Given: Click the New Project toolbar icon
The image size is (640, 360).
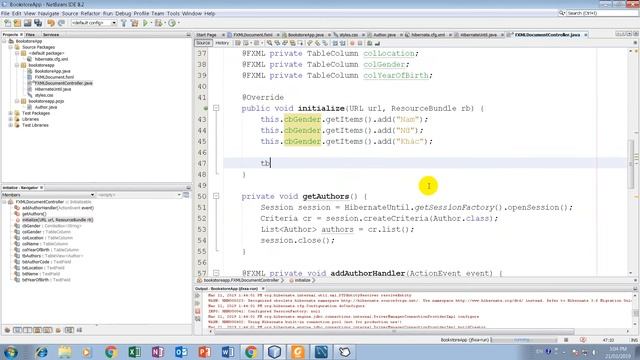Looking at the screenshot, I should point(18,23).
